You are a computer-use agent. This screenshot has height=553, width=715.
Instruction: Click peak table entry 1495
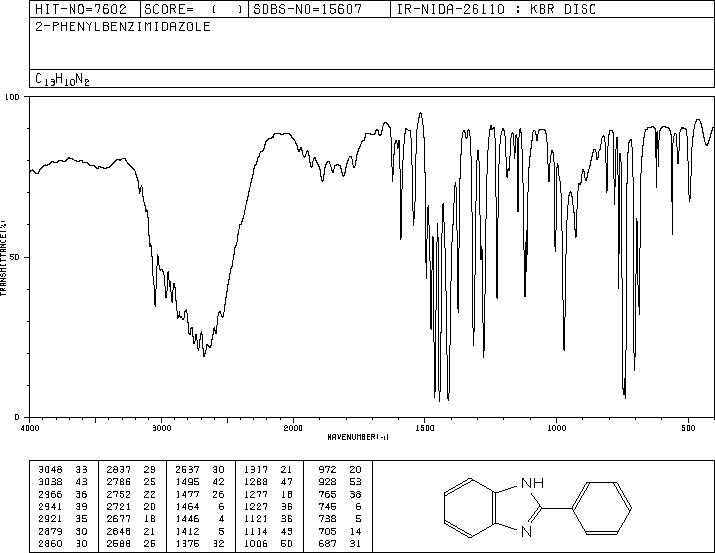[x=187, y=482]
